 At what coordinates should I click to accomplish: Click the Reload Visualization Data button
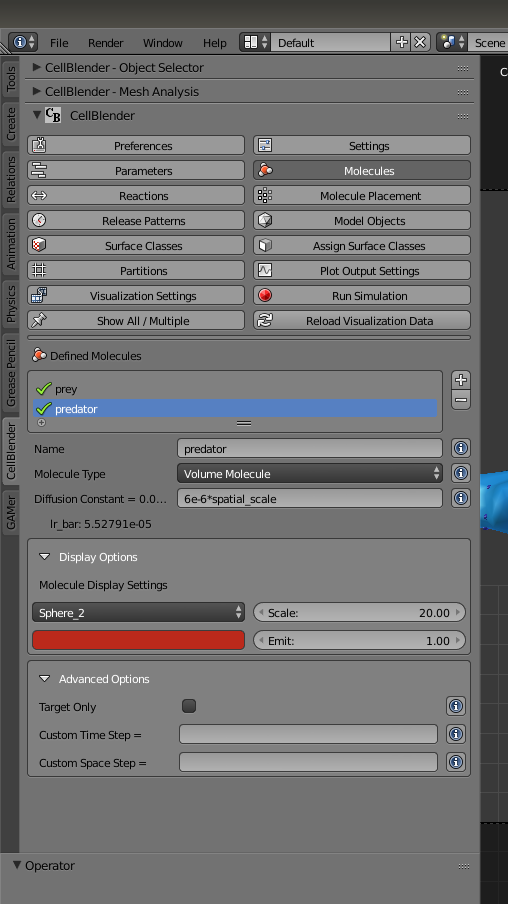pyautogui.click(x=362, y=321)
